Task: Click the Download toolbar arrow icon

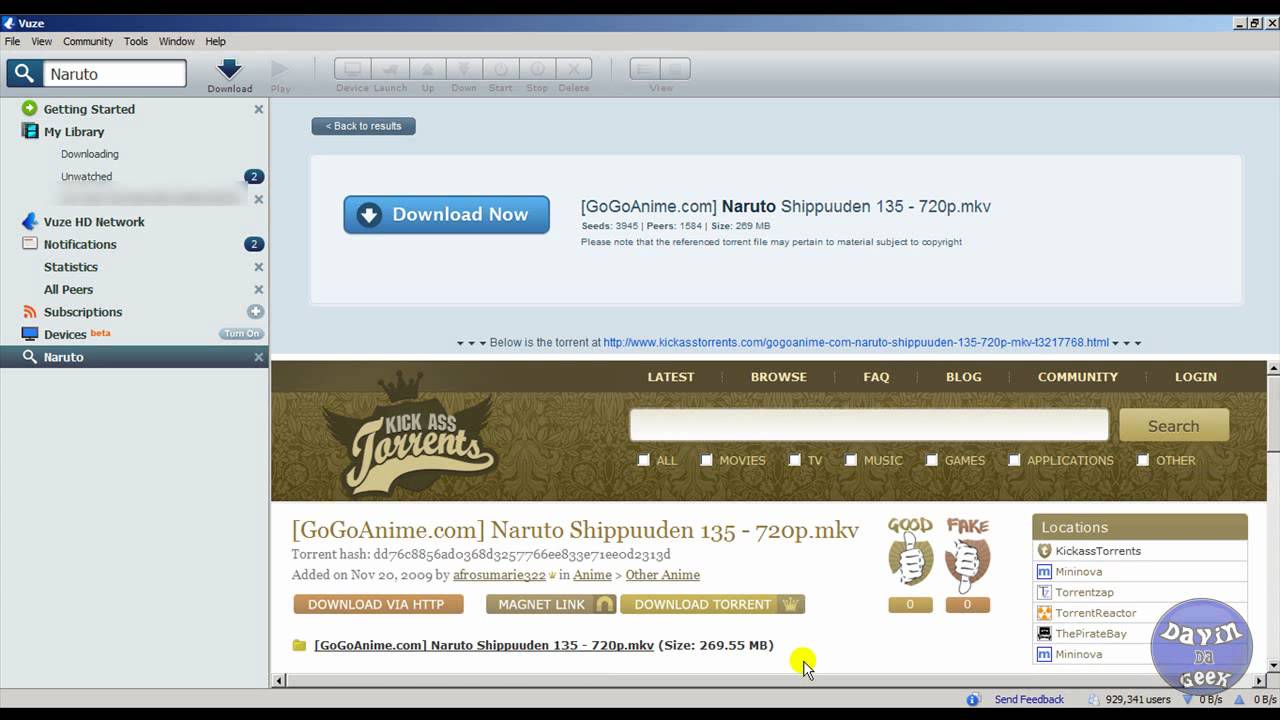Action: (x=230, y=69)
